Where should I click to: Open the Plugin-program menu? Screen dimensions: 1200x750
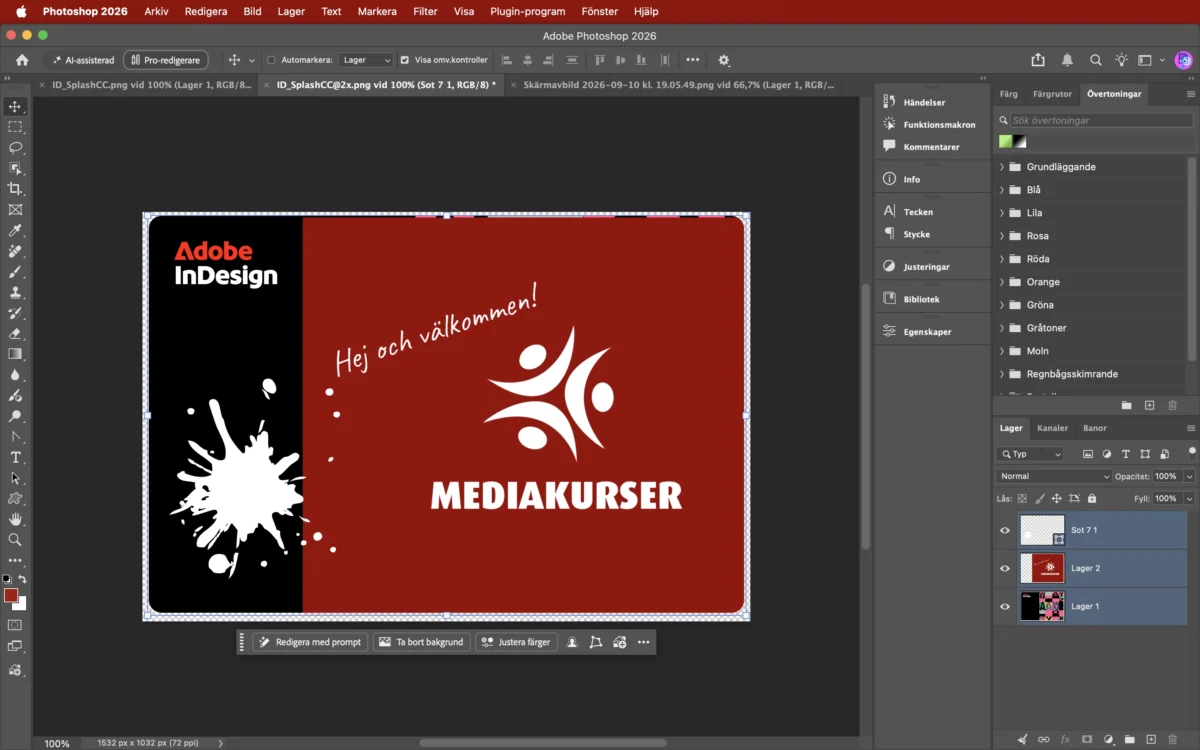pyautogui.click(x=528, y=11)
